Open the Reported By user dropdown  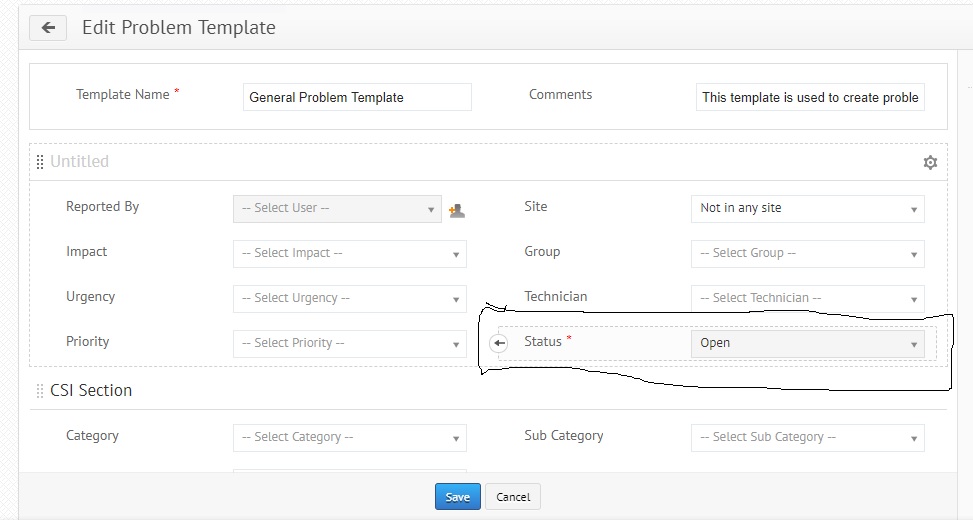337,208
